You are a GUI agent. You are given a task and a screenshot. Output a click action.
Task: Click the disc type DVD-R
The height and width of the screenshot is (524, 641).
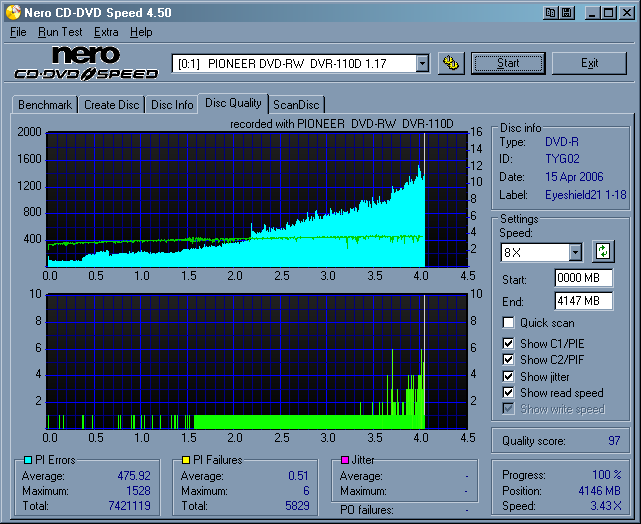pos(562,142)
